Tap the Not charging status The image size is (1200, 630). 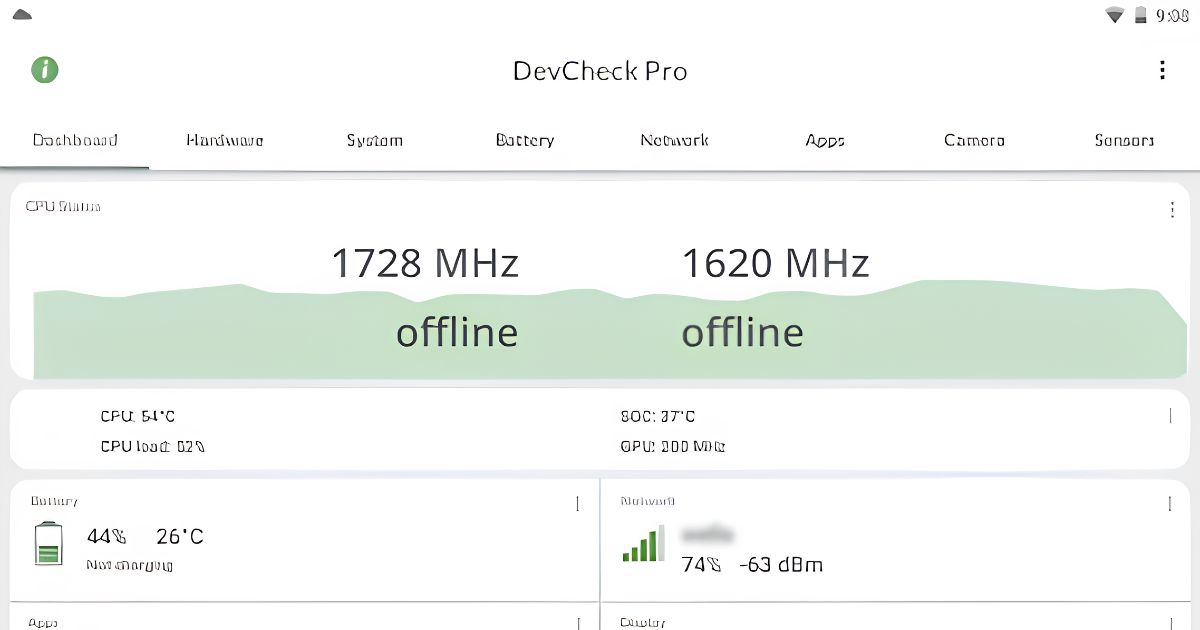click(x=130, y=565)
